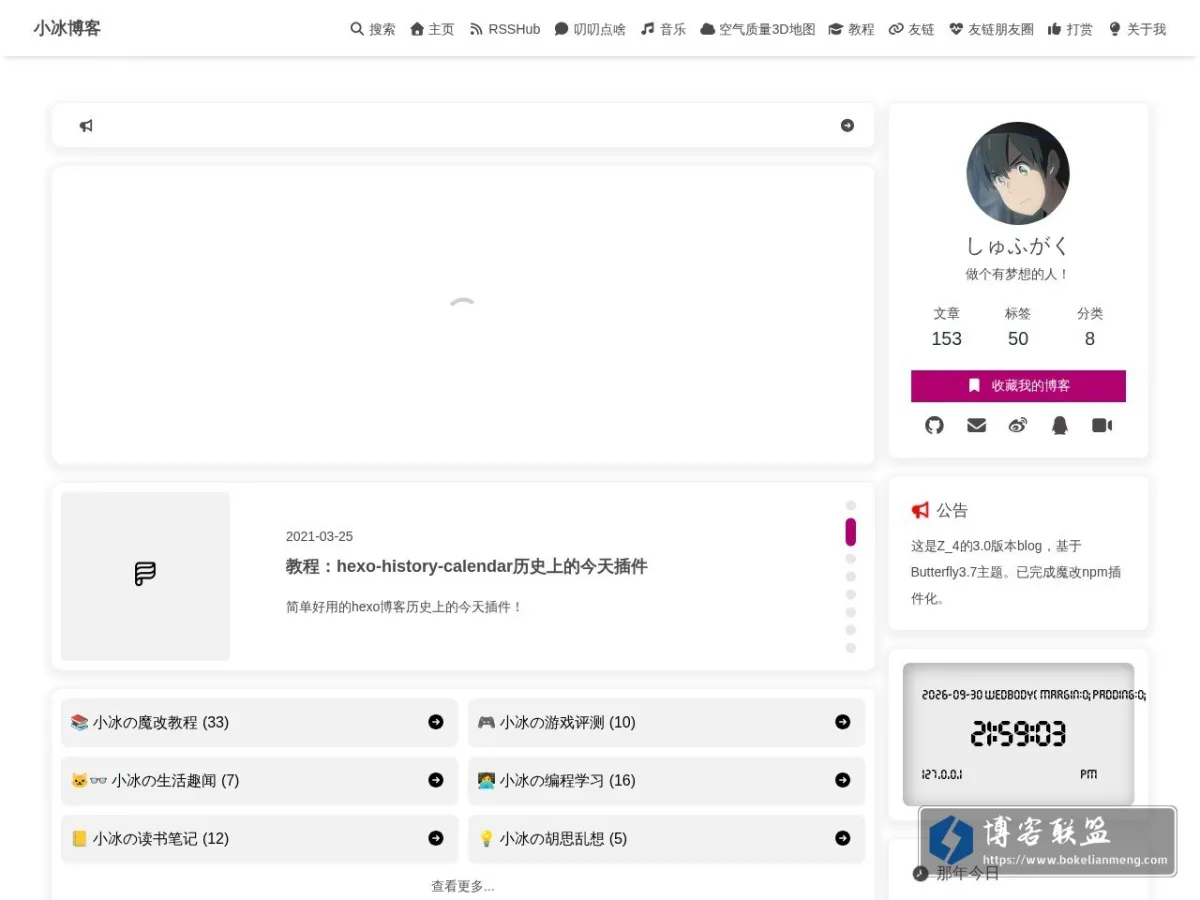Click the profile avatar image
The width and height of the screenshot is (1200, 900).
pos(1018,174)
